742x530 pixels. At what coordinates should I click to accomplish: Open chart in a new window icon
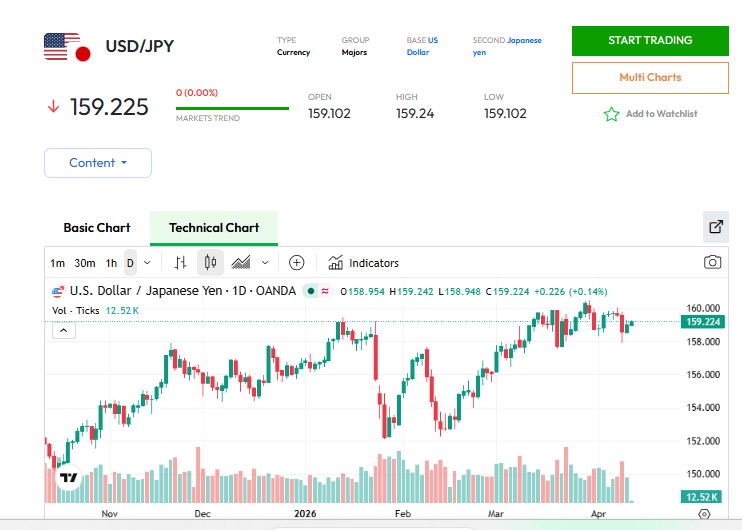point(716,227)
